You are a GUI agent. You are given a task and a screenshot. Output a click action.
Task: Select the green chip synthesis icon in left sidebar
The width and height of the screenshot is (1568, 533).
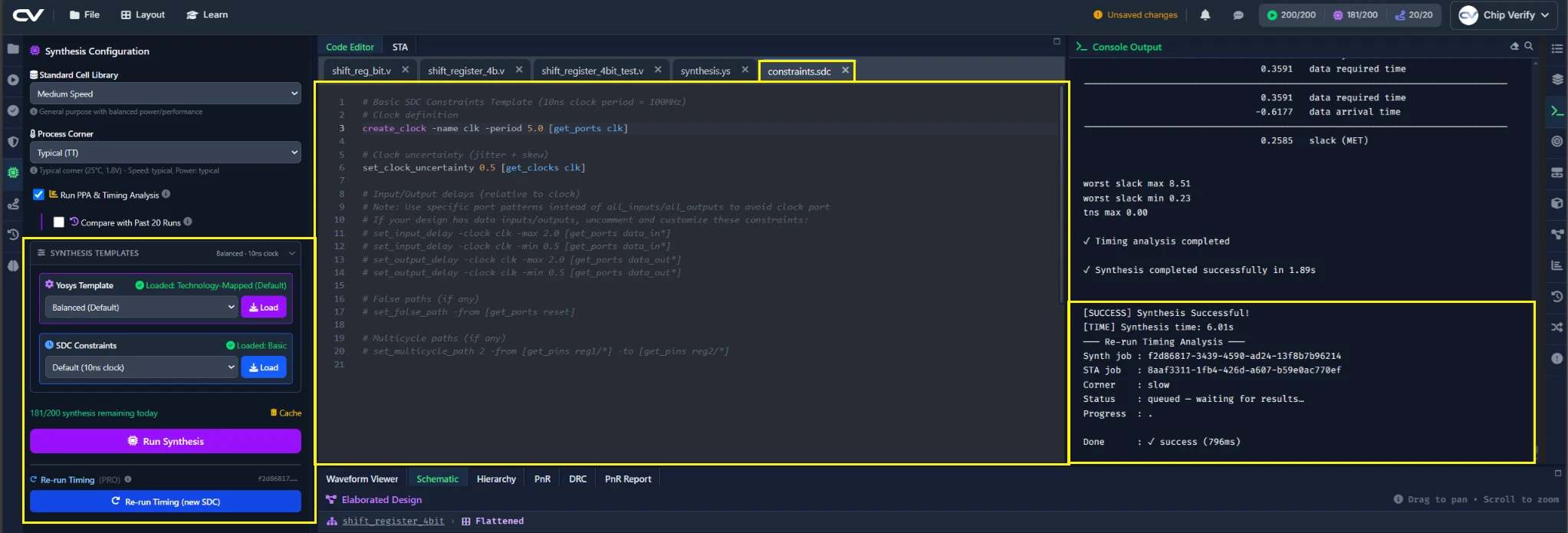tap(13, 173)
